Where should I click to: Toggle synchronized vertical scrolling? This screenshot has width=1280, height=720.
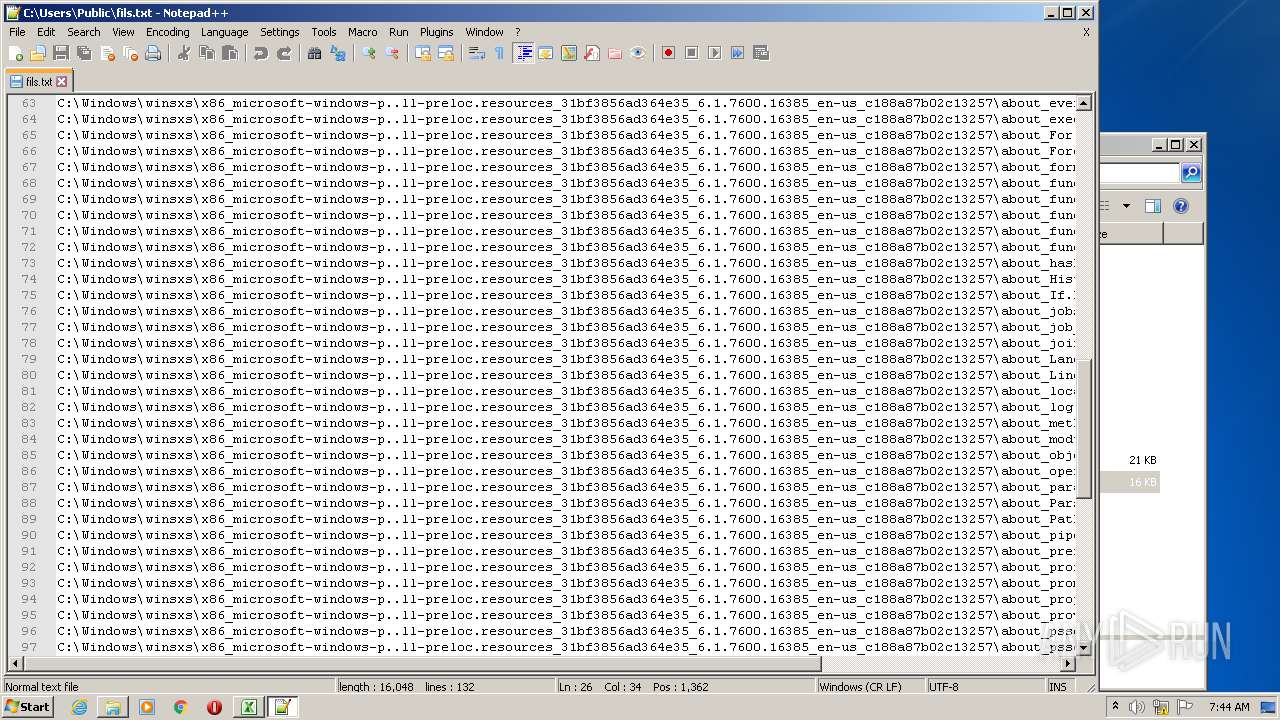click(423, 53)
